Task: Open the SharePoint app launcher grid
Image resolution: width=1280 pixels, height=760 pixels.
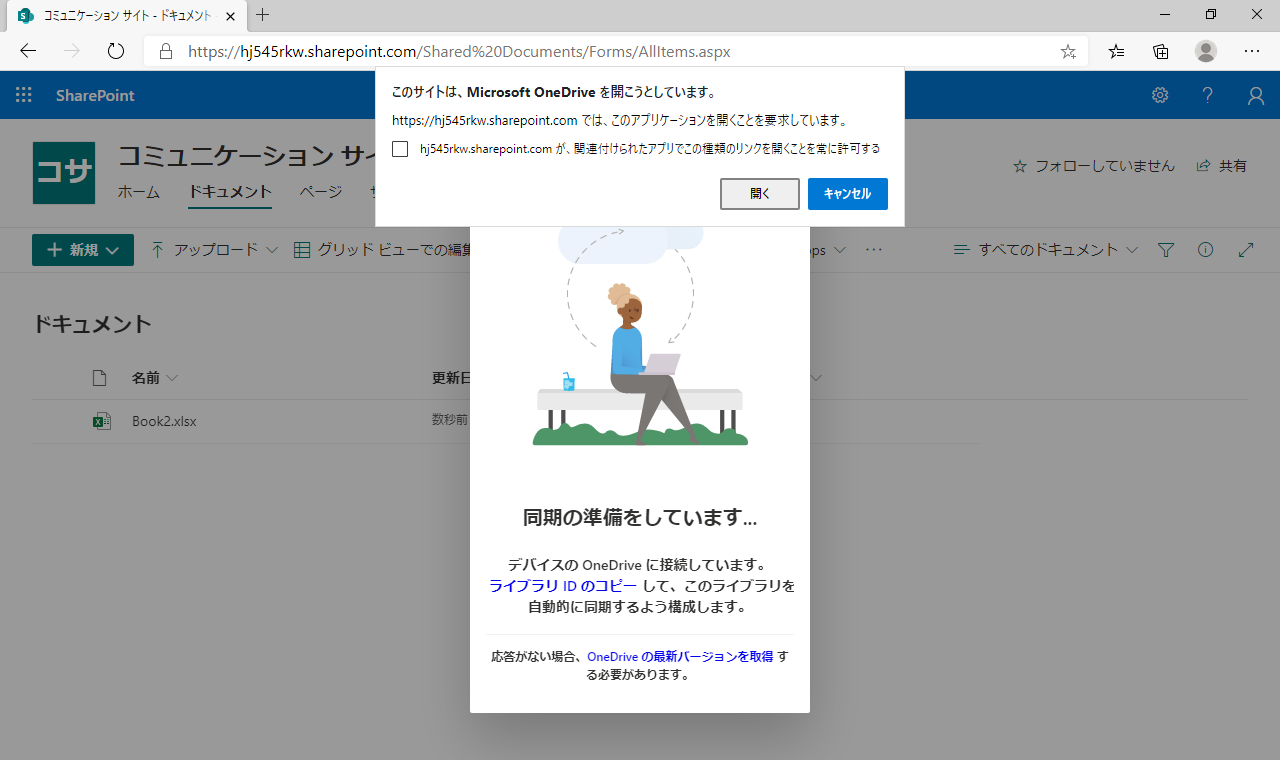Action: coord(24,95)
